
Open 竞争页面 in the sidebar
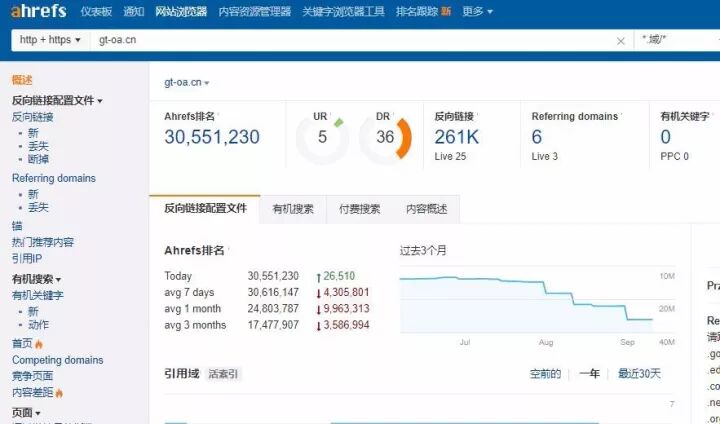pos(33,376)
